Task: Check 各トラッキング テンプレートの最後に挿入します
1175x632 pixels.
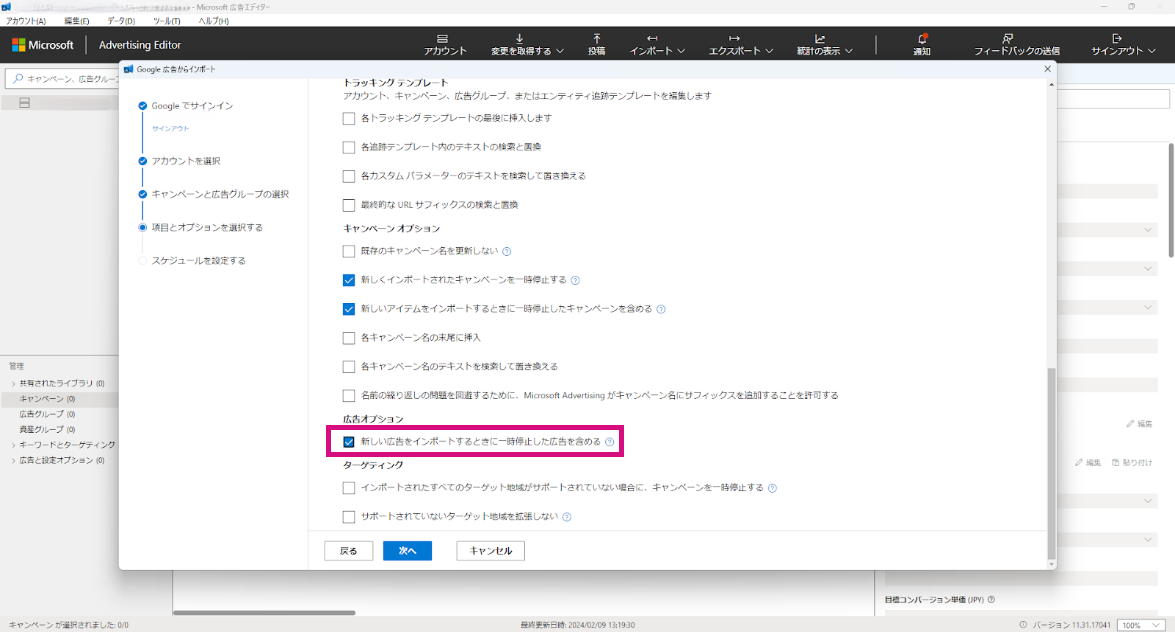Action: tap(348, 118)
